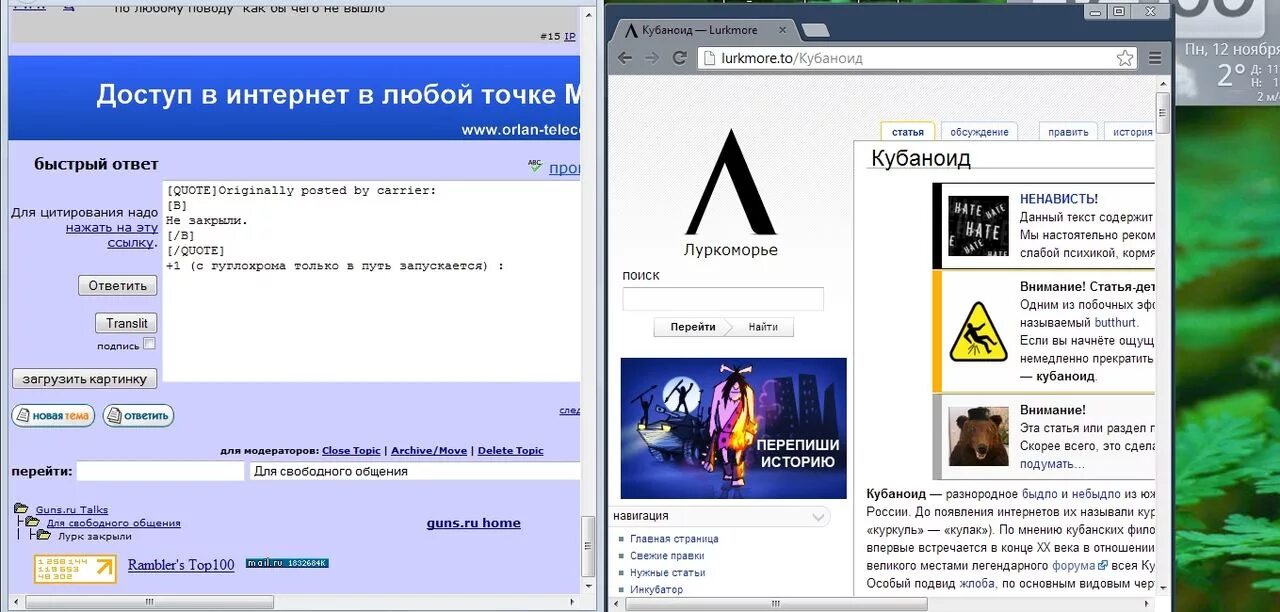Click the HATE warning image
Image resolution: width=1280 pixels, height=612 pixels.
(978, 226)
